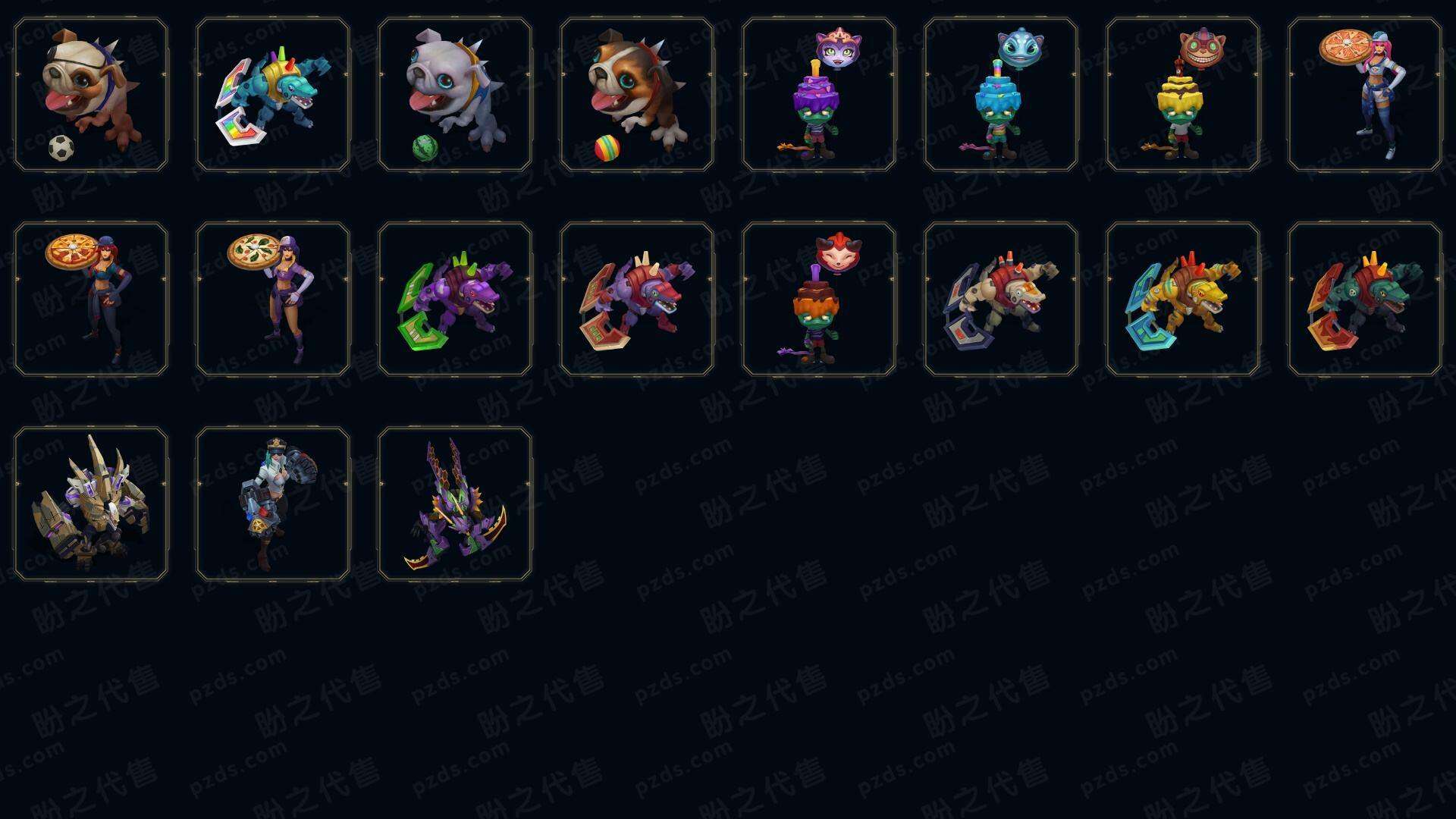This screenshot has height=819, width=1456.
Task: Select the beige crocodile with dark blades
Action: pyautogui.click(x=1001, y=299)
